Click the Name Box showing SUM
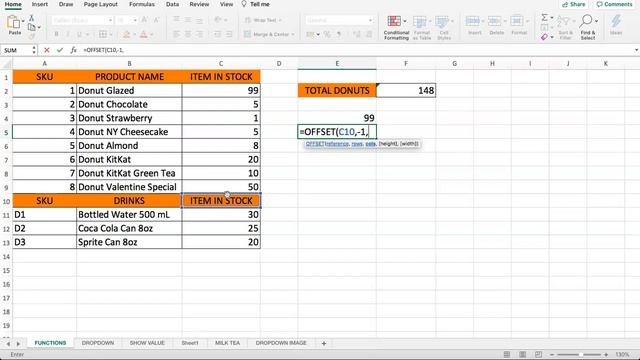 pos(16,50)
